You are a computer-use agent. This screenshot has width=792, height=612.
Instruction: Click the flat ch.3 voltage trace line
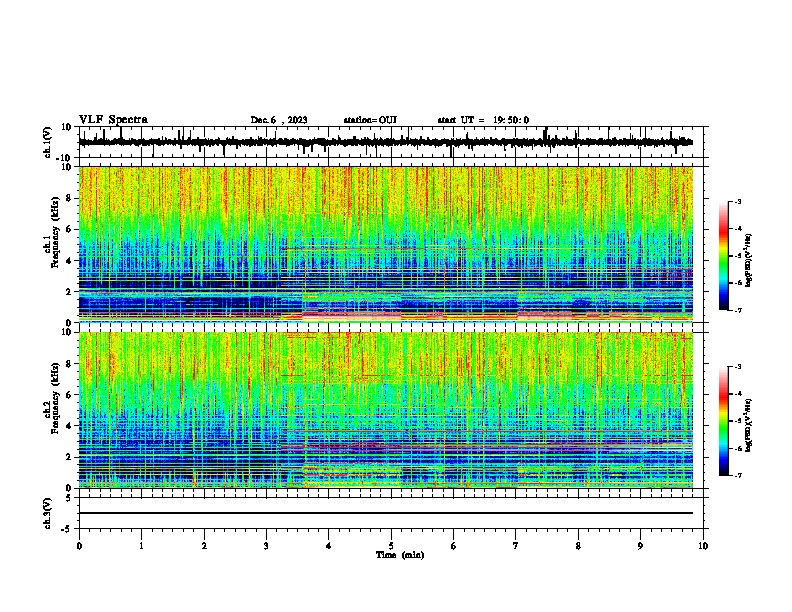point(386,513)
